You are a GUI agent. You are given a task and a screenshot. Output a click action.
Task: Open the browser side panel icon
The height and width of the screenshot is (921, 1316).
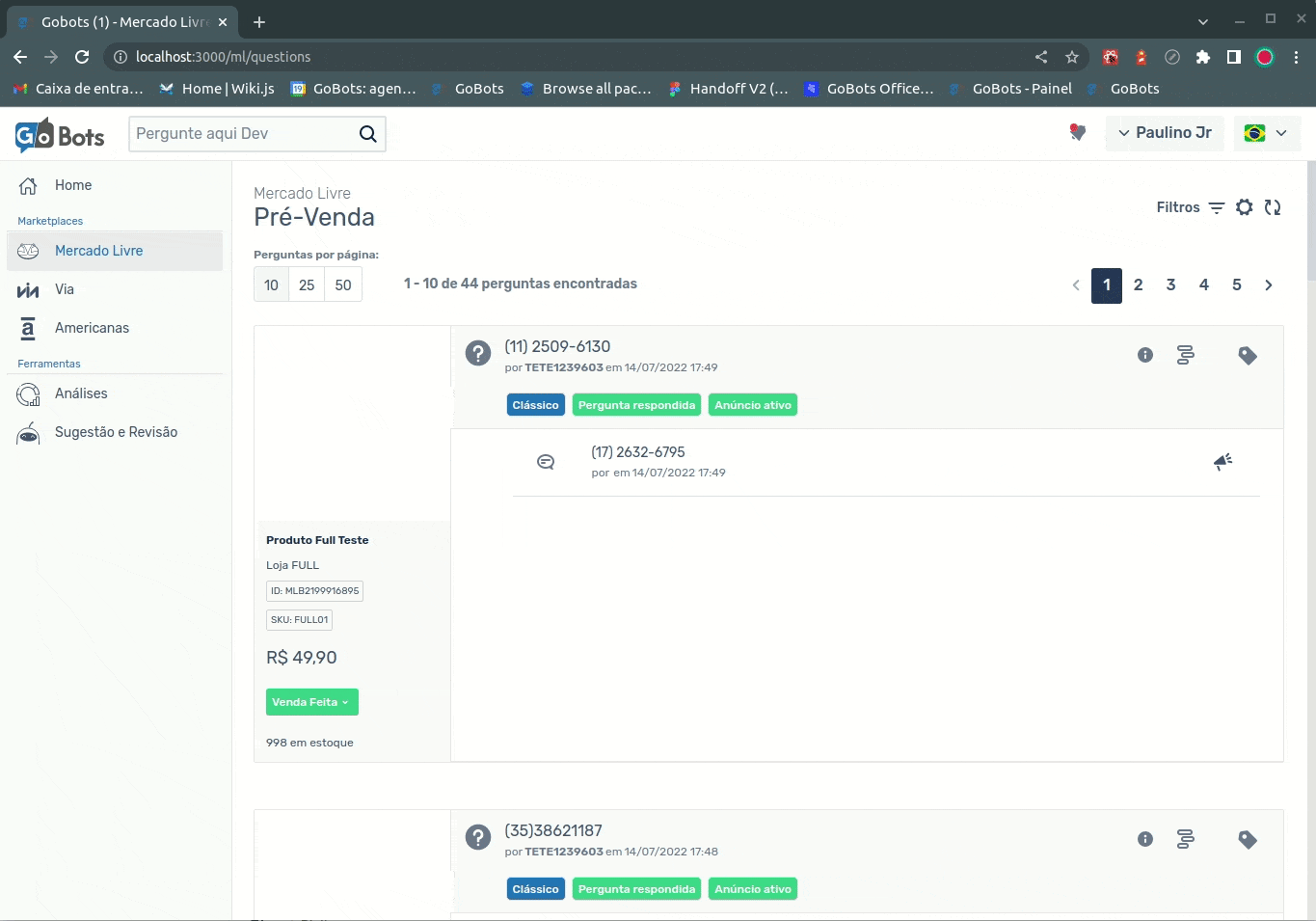coord(1234,57)
